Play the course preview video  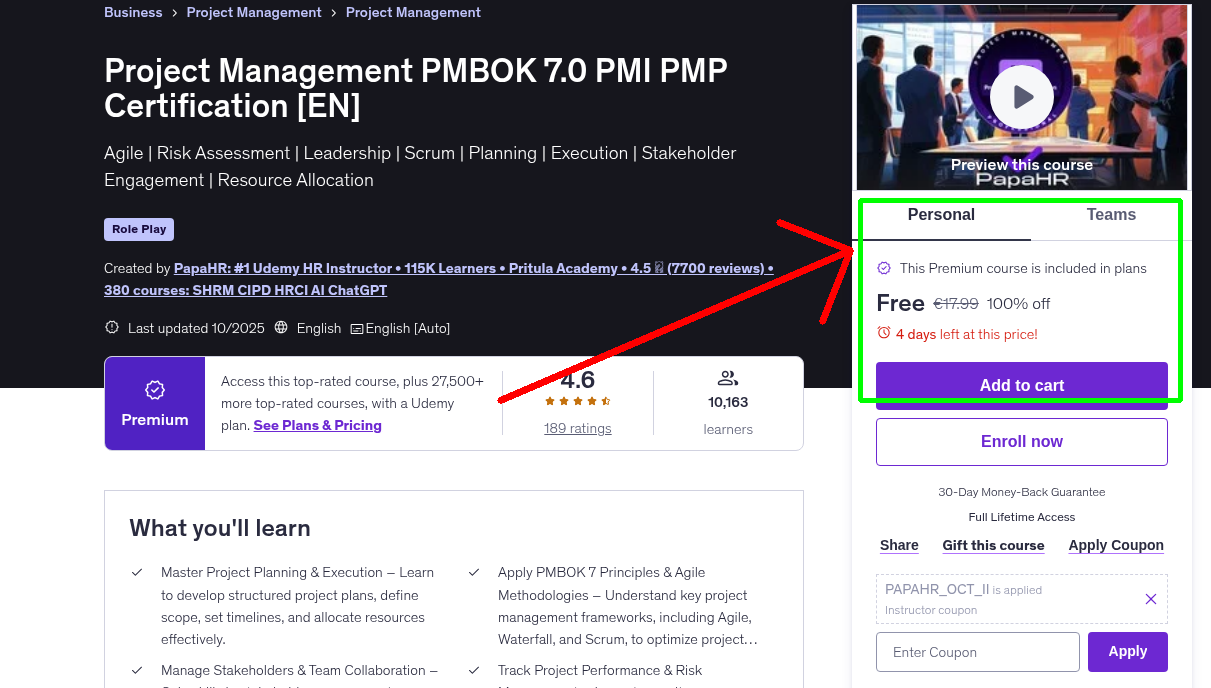coord(1021,97)
